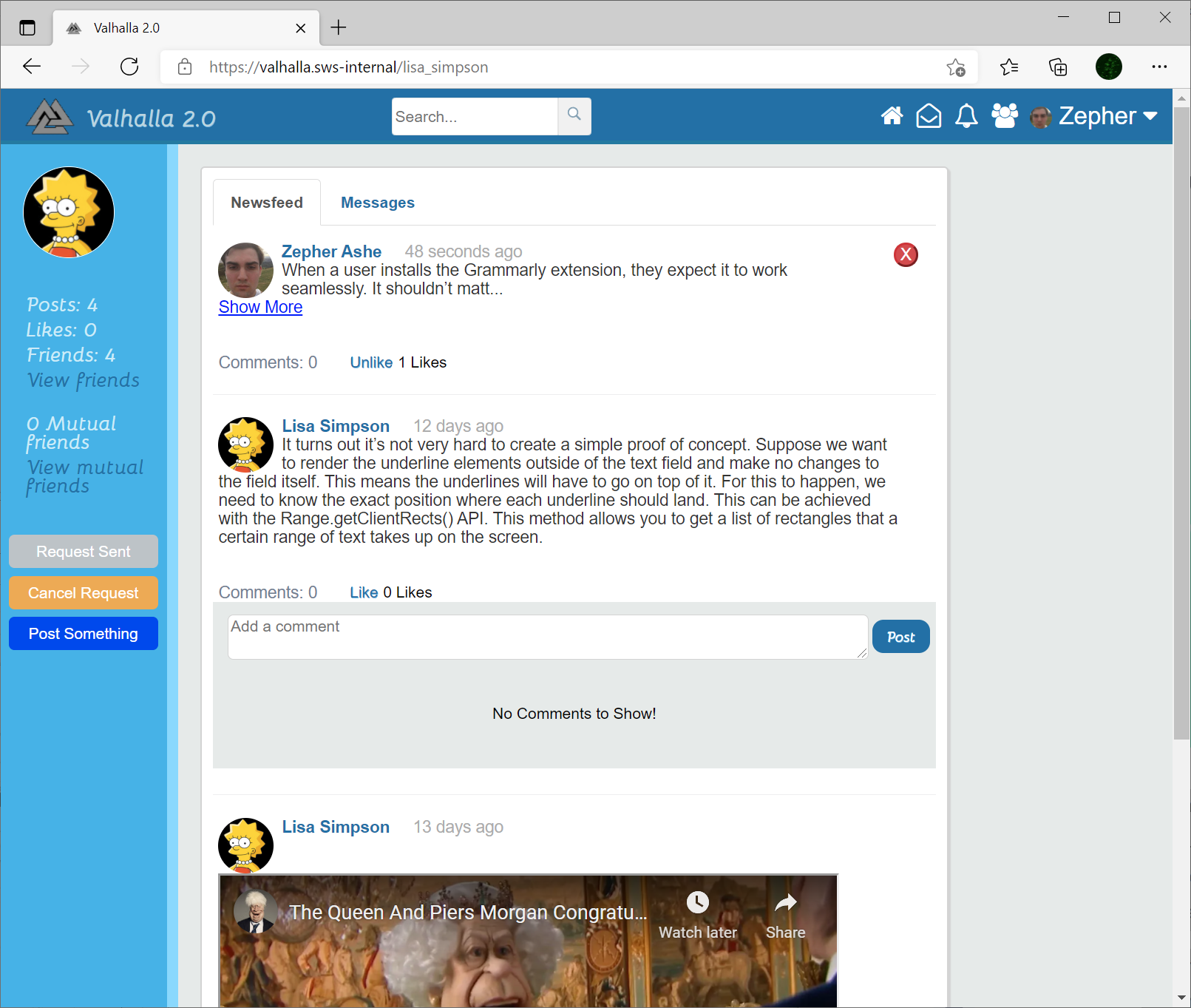
Task: Add this page to favorites star icon
Action: point(956,67)
